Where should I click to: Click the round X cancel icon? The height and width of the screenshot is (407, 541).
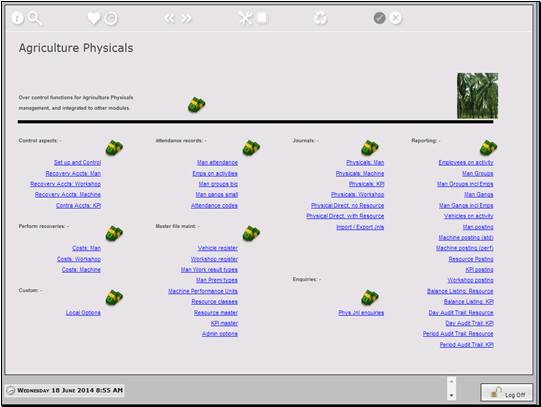point(395,18)
